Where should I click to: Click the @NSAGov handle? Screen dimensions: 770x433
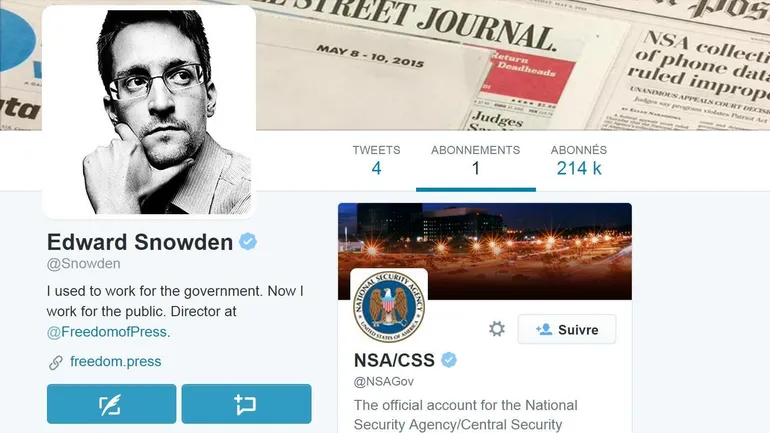point(384,381)
